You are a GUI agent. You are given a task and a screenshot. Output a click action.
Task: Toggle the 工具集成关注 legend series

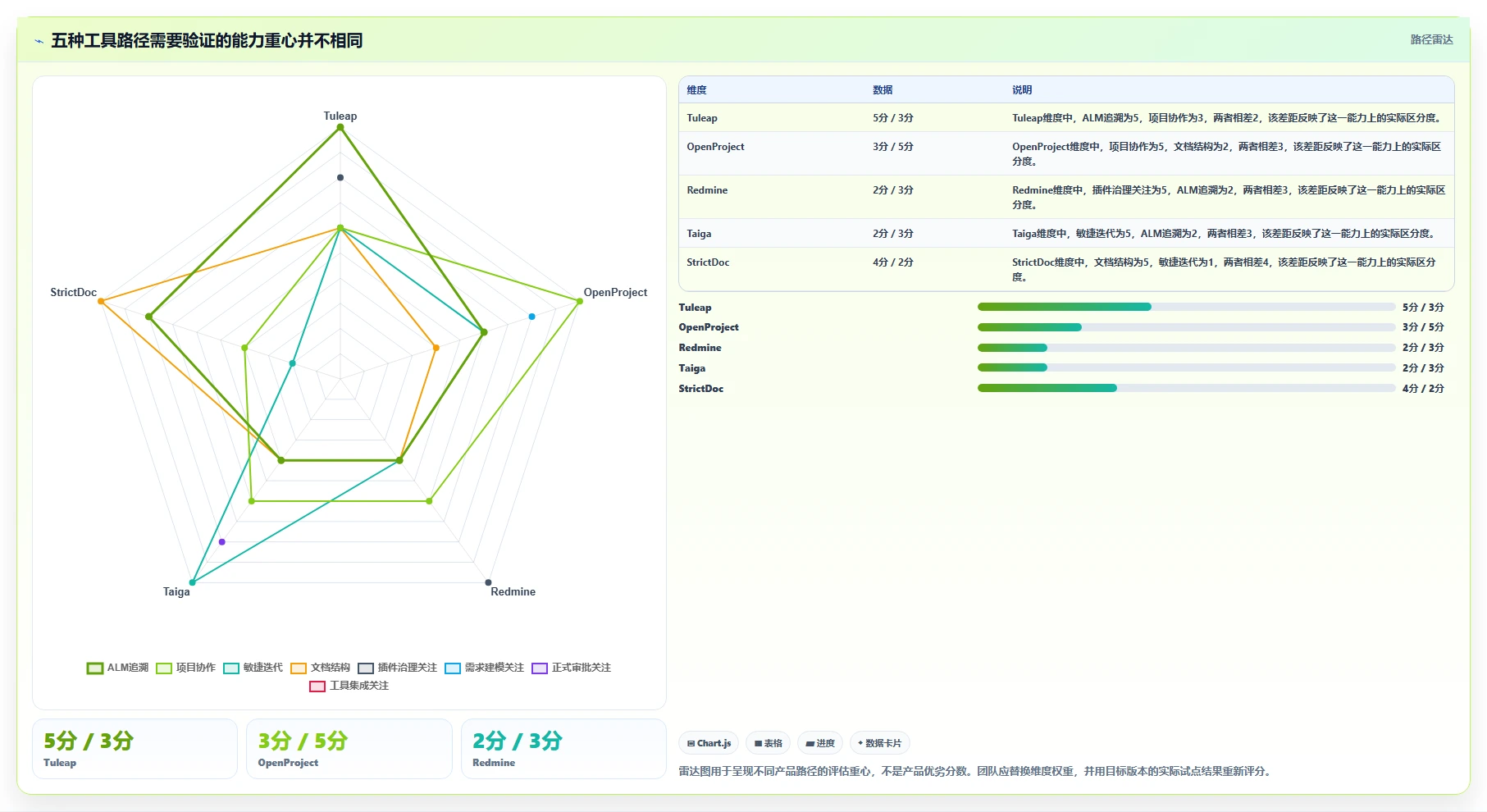pyautogui.click(x=349, y=686)
